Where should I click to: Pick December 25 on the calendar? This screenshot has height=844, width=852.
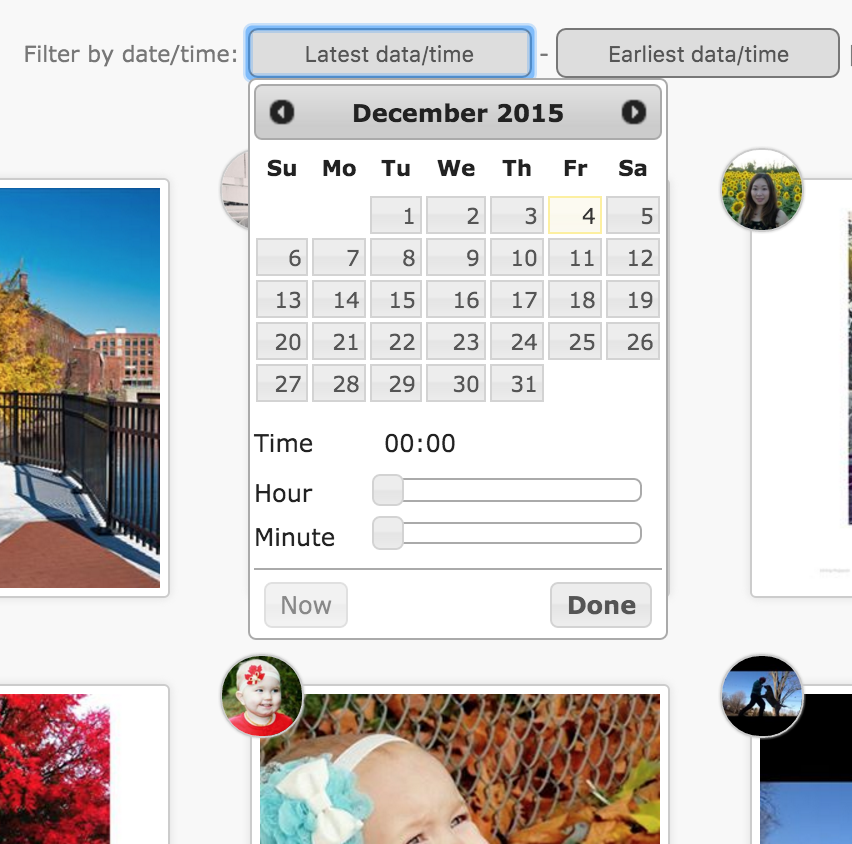click(x=575, y=342)
